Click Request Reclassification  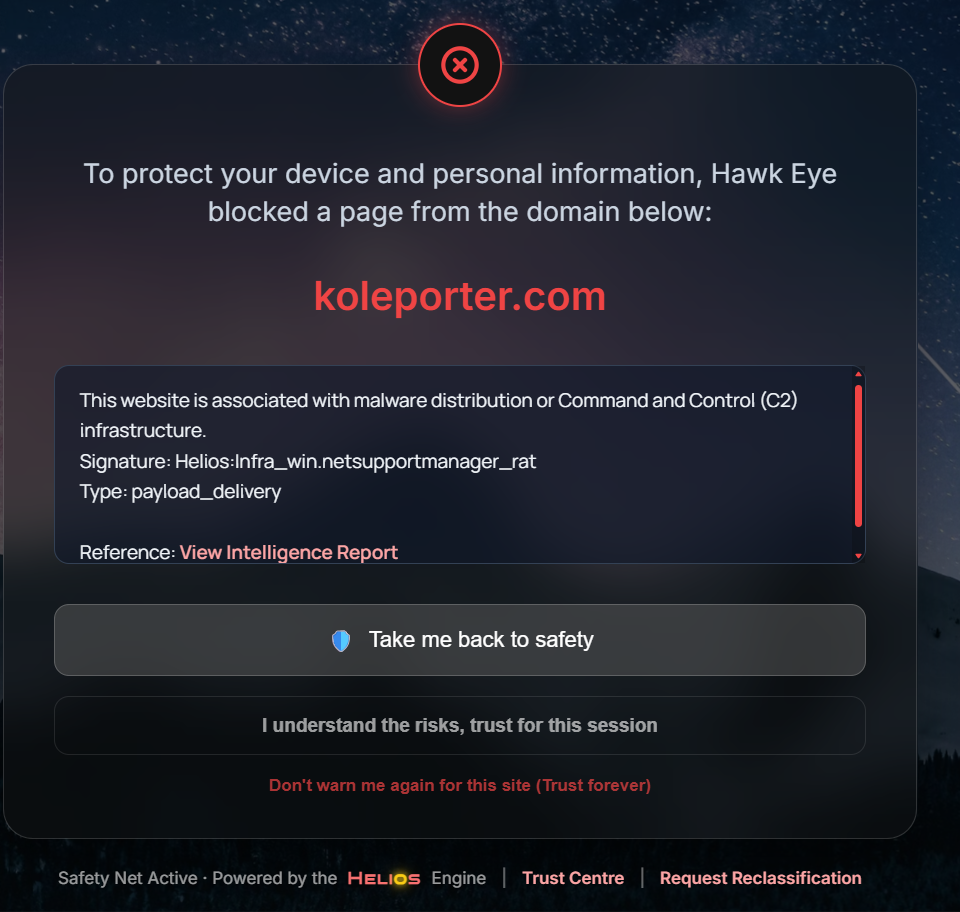point(760,878)
